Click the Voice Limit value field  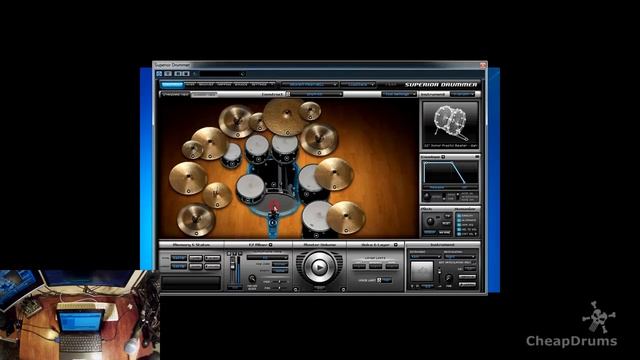click(386, 280)
